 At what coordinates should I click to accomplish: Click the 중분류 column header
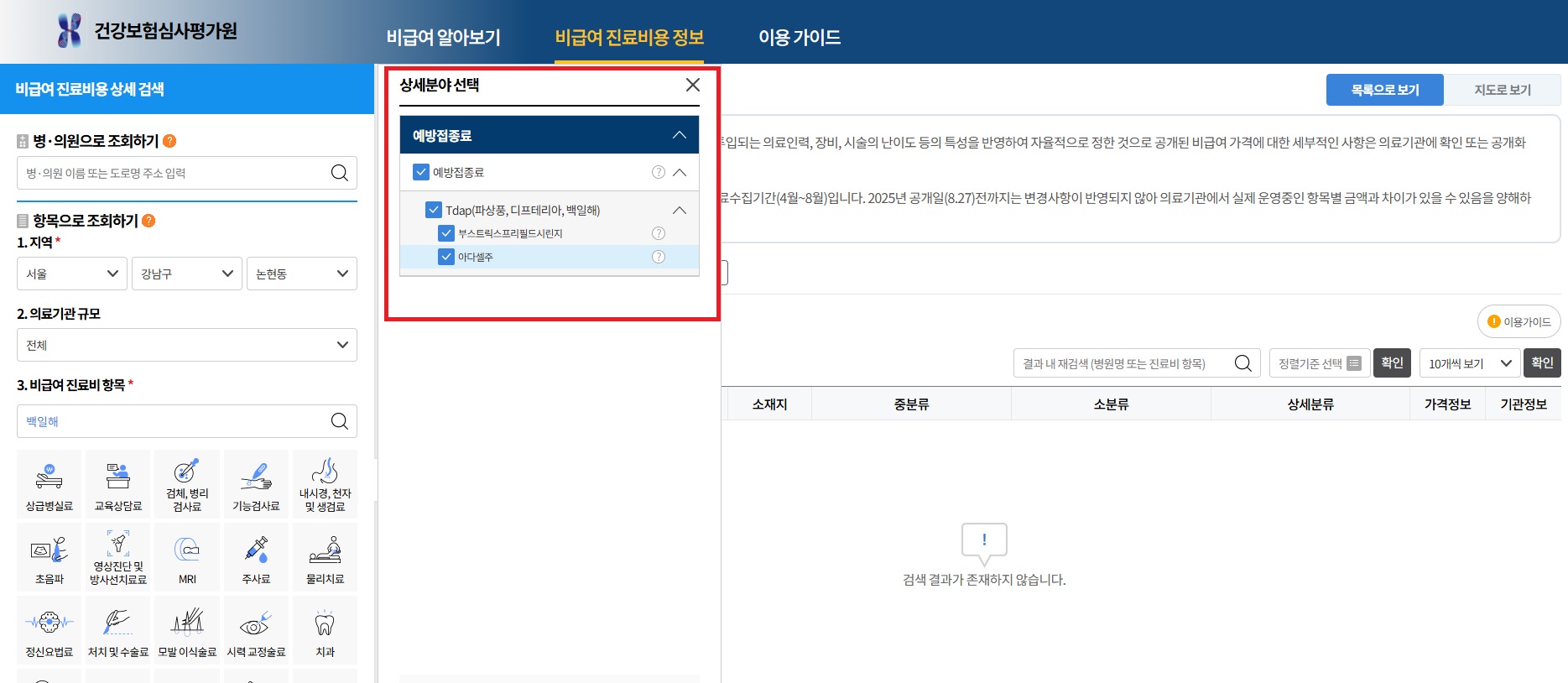point(911,404)
